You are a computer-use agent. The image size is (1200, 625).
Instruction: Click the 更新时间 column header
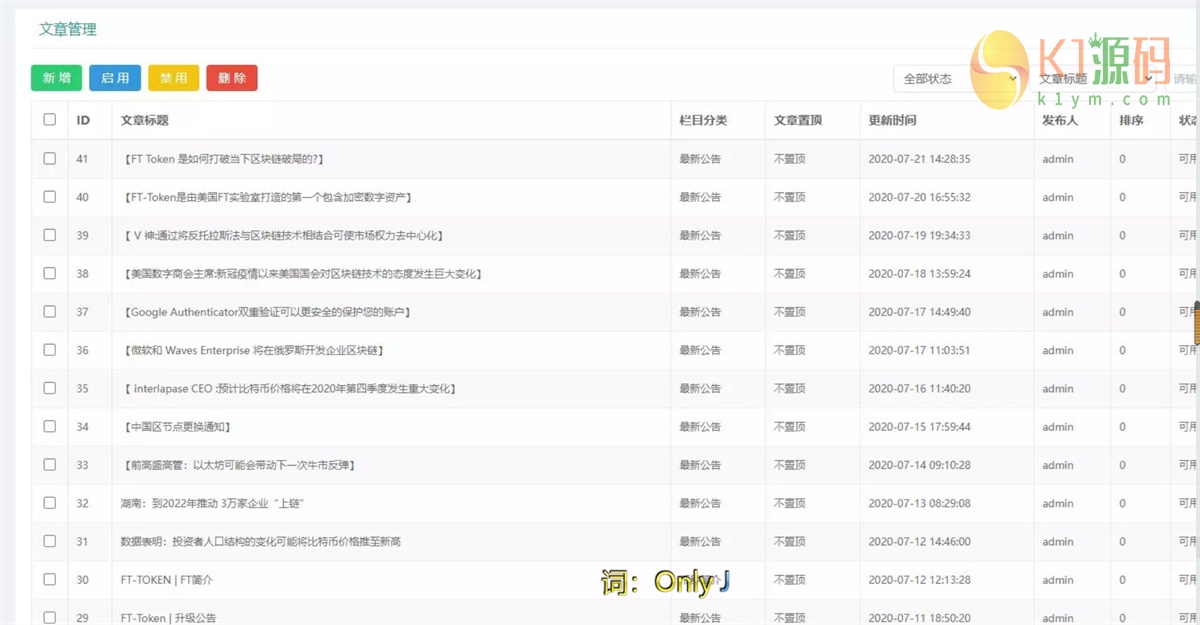[892, 120]
